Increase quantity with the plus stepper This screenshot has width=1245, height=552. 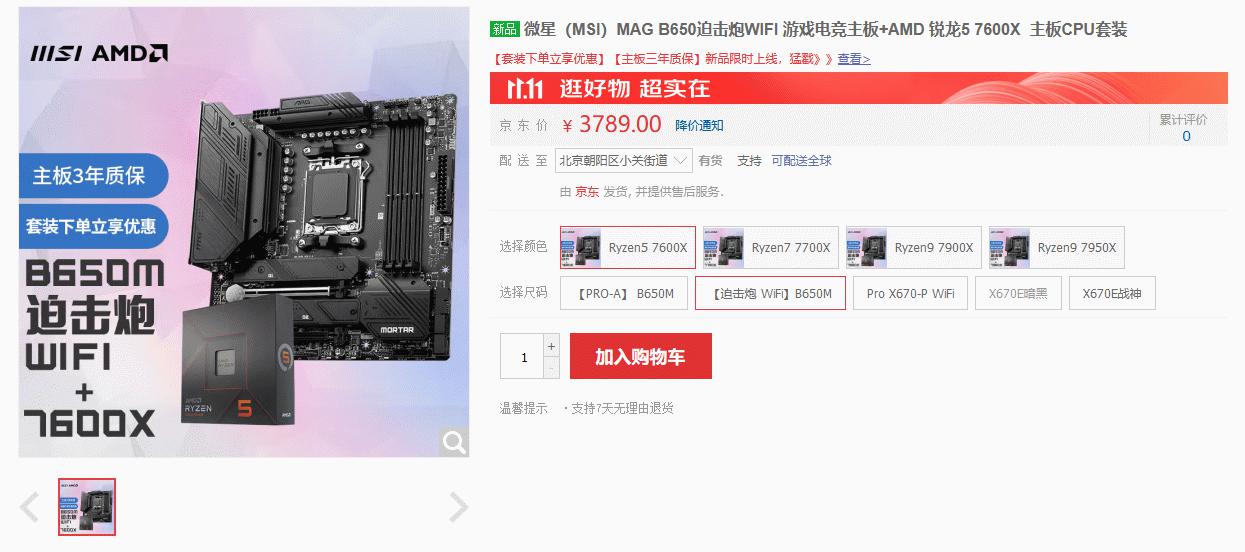(x=551, y=346)
